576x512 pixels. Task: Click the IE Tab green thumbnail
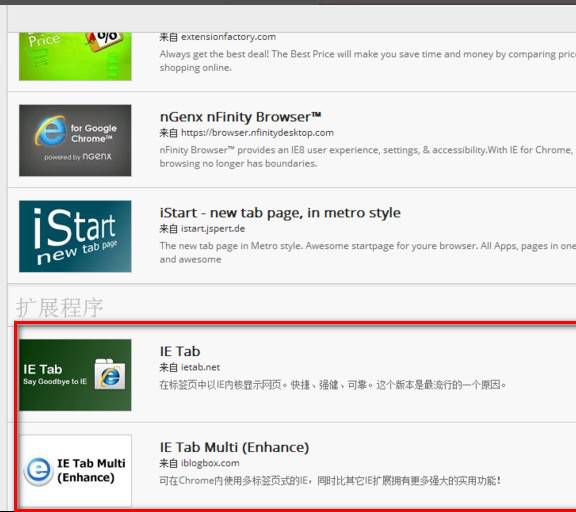[75, 375]
